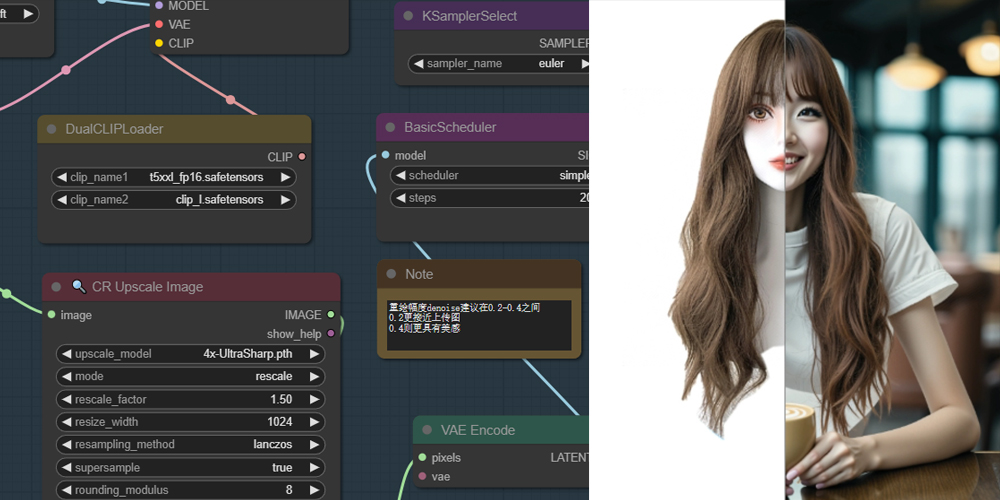The width and height of the screenshot is (1000, 500).
Task: Click inside the Note text area
Action: click(x=479, y=325)
